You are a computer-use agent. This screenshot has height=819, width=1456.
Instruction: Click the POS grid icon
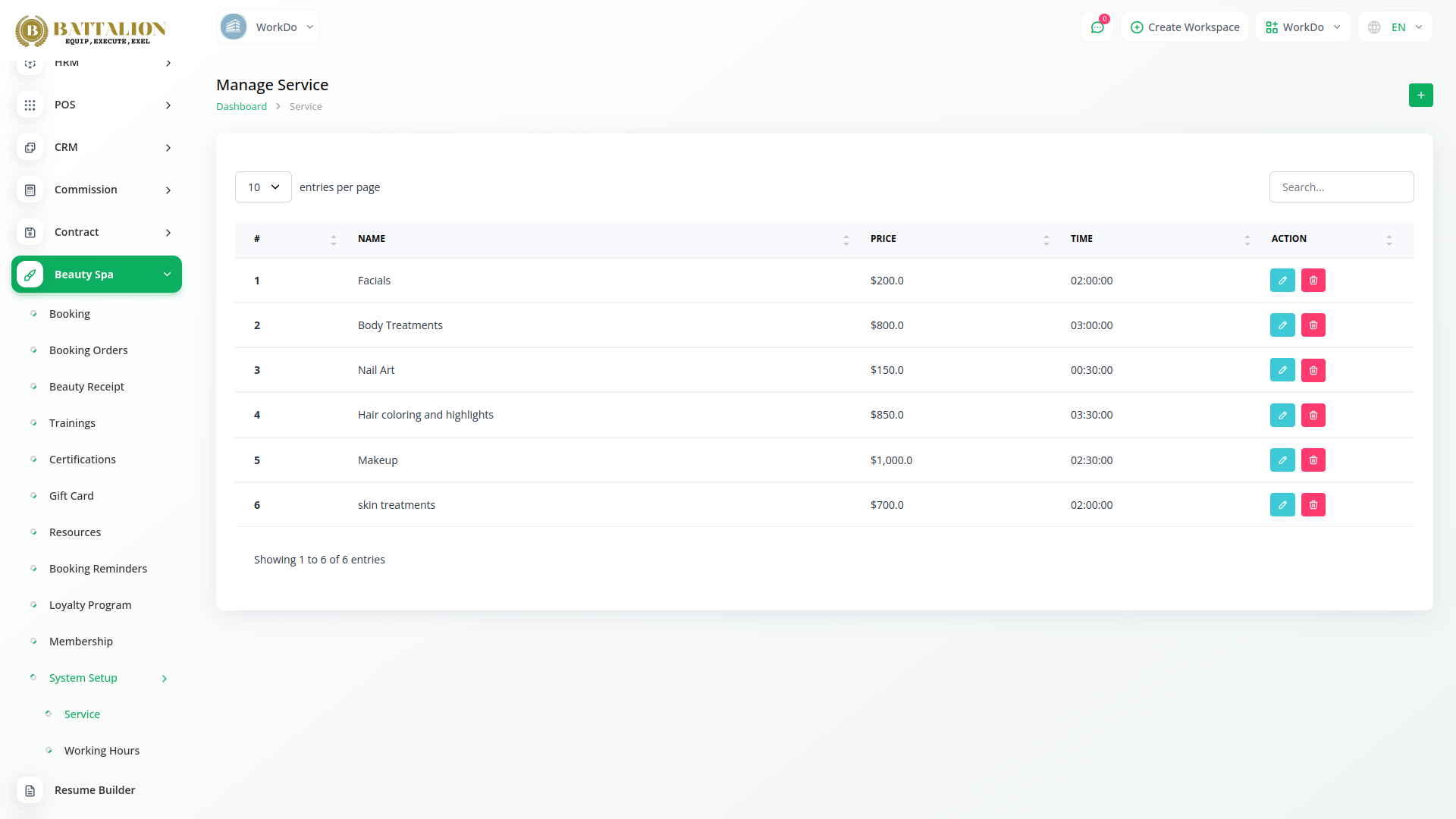pos(30,105)
